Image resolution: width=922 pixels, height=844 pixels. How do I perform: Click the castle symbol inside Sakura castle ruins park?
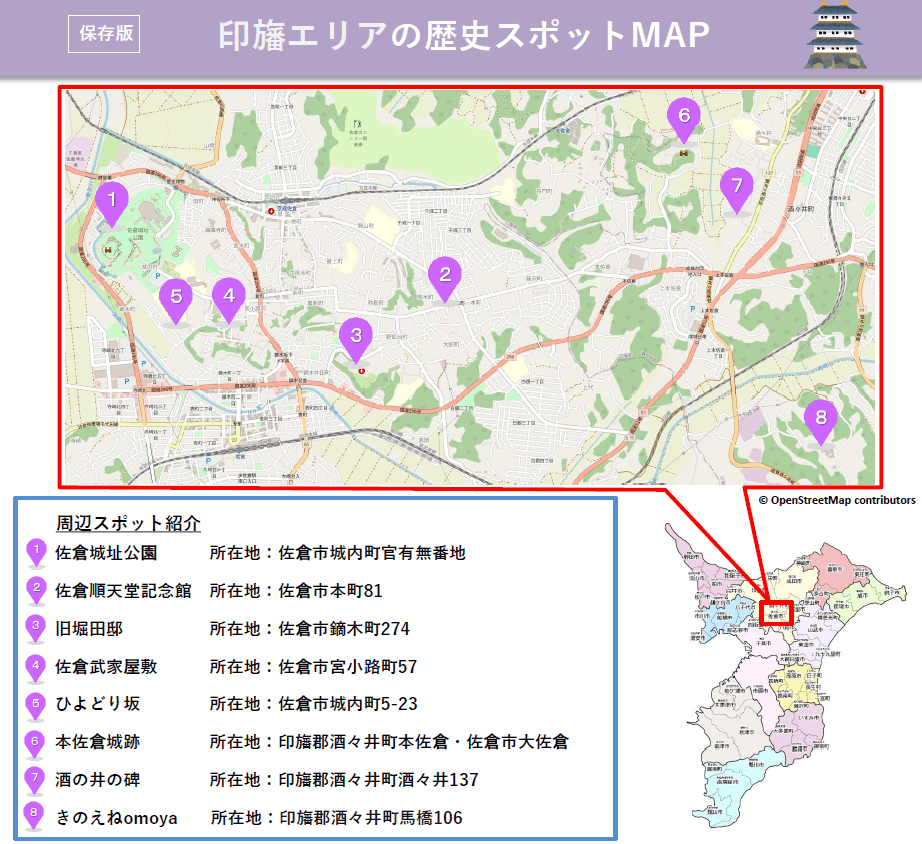point(108,249)
